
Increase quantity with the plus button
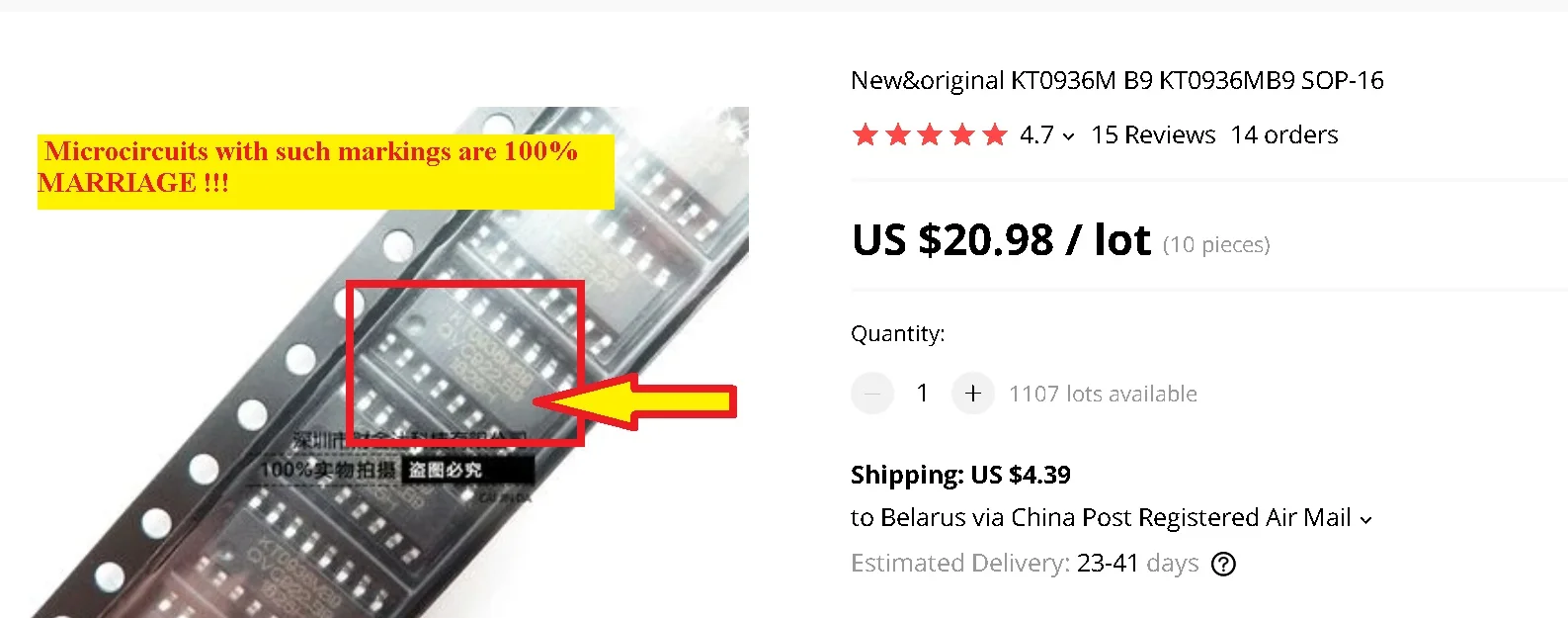tap(972, 394)
